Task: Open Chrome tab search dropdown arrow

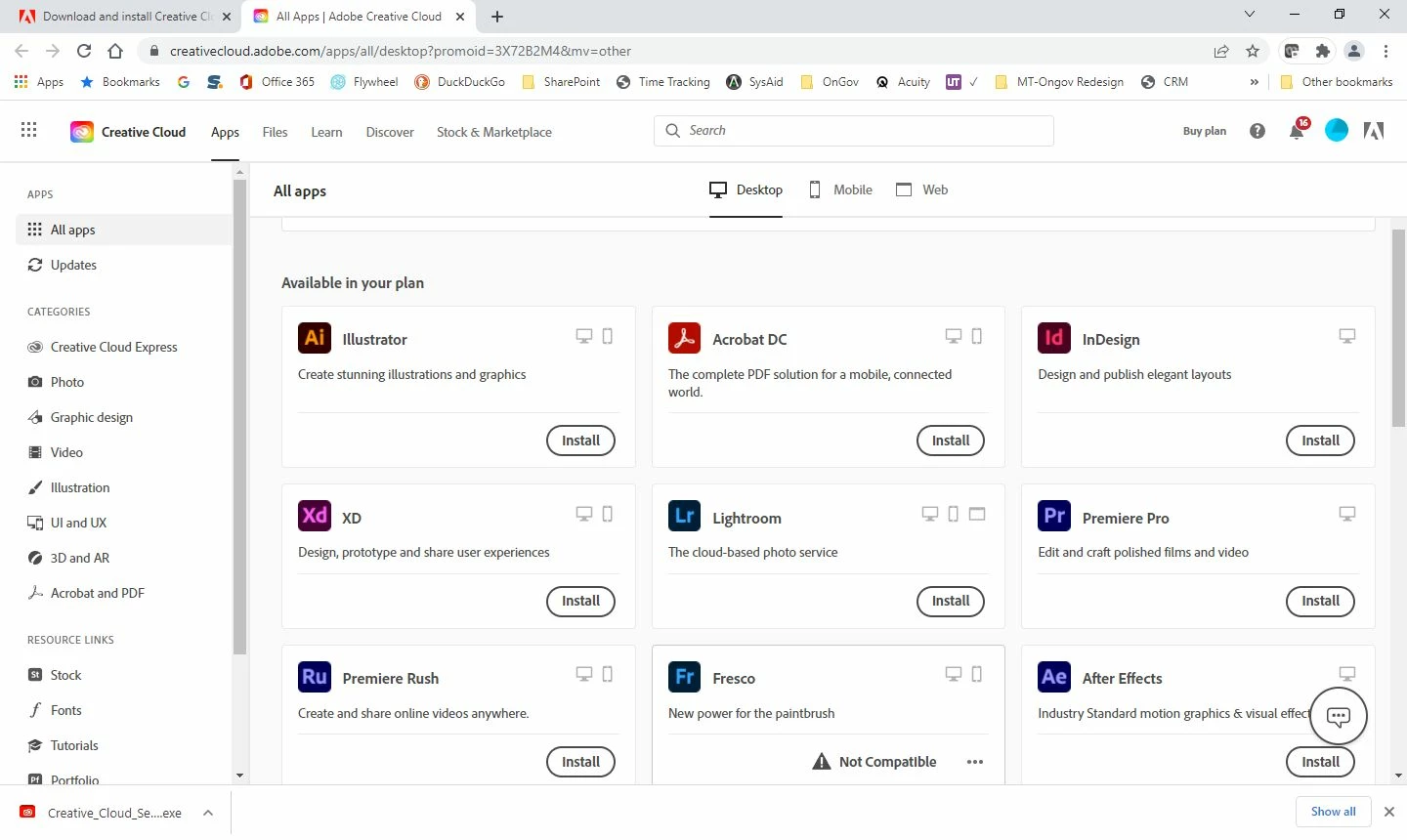Action: [x=1249, y=15]
